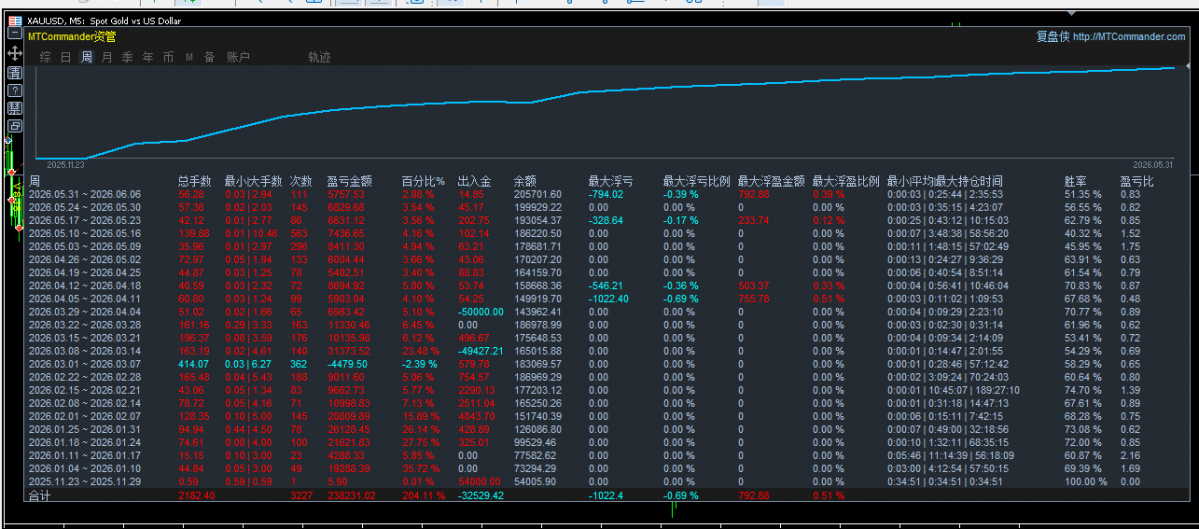1199x529 pixels.
Task: Click the 合计 totals row label
Action: [x=40, y=495]
